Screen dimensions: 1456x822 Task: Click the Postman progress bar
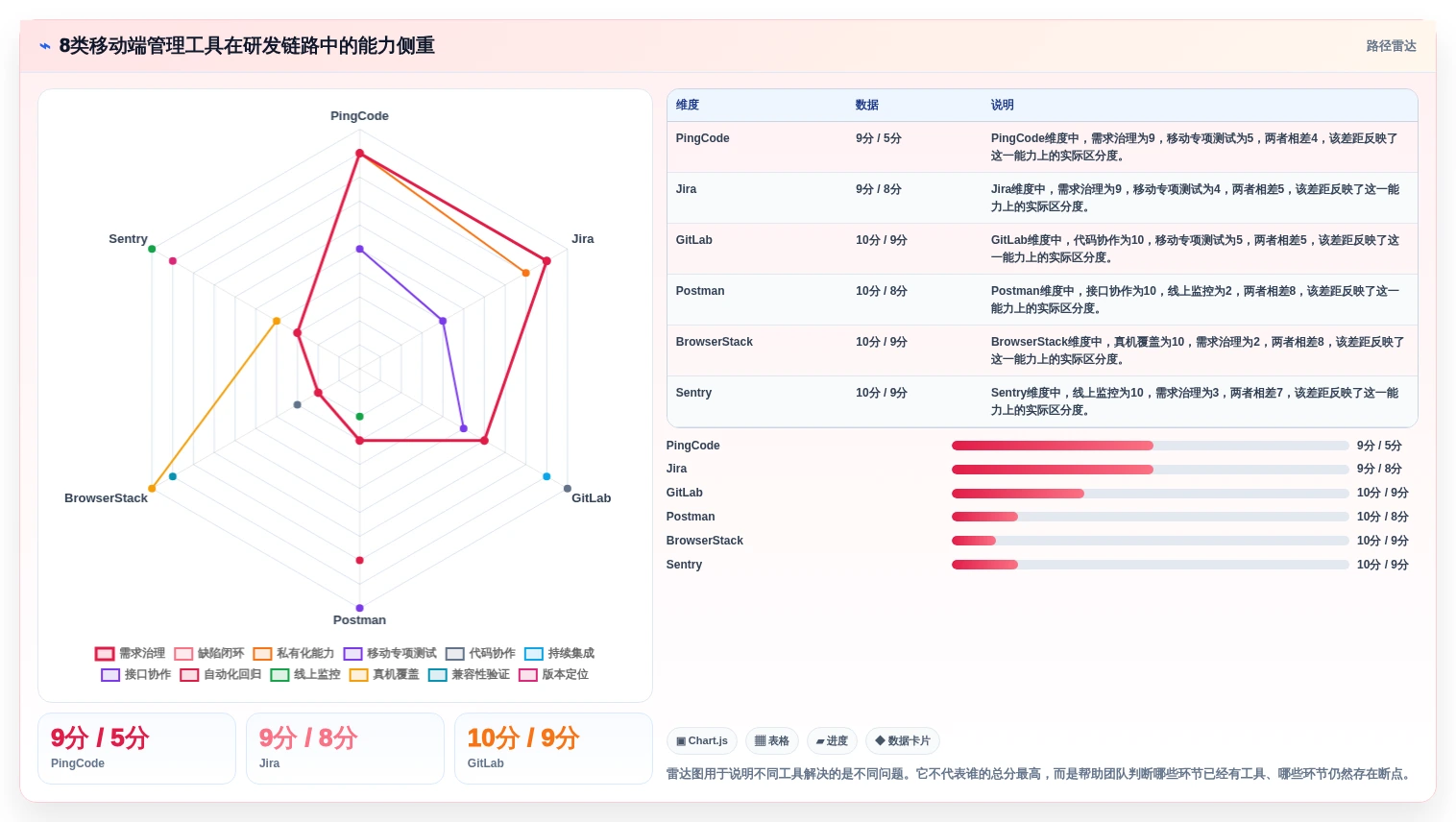click(x=1150, y=517)
